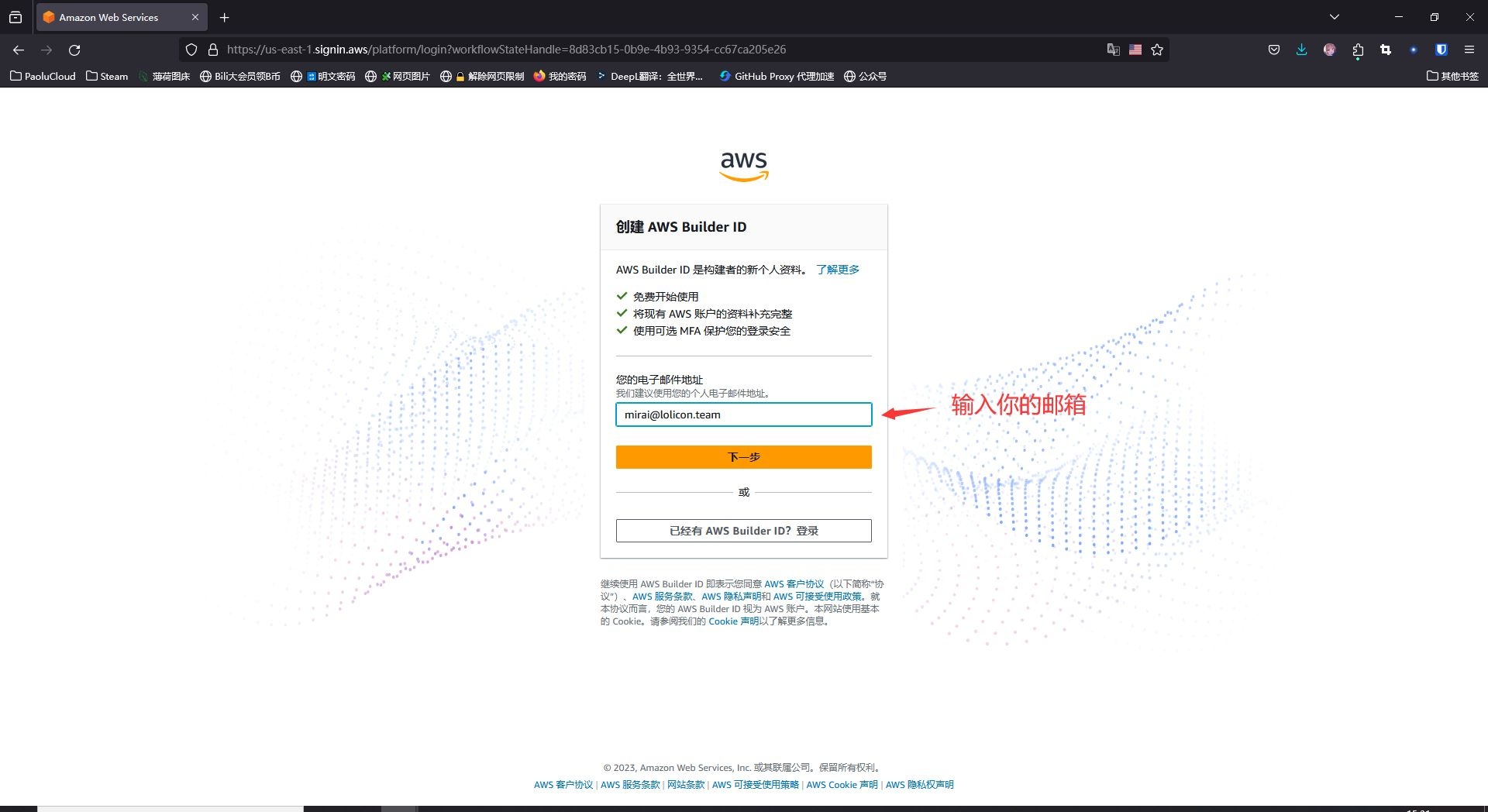Open AWS 服务条款 link in terms paragraph
1488x812 pixels.
(x=663, y=597)
